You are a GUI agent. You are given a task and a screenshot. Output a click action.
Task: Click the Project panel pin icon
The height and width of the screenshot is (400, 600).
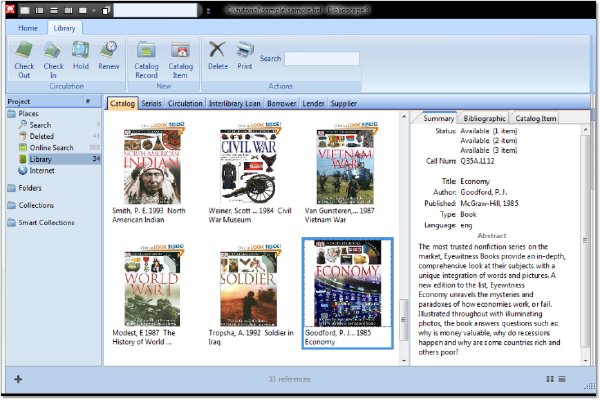88,101
